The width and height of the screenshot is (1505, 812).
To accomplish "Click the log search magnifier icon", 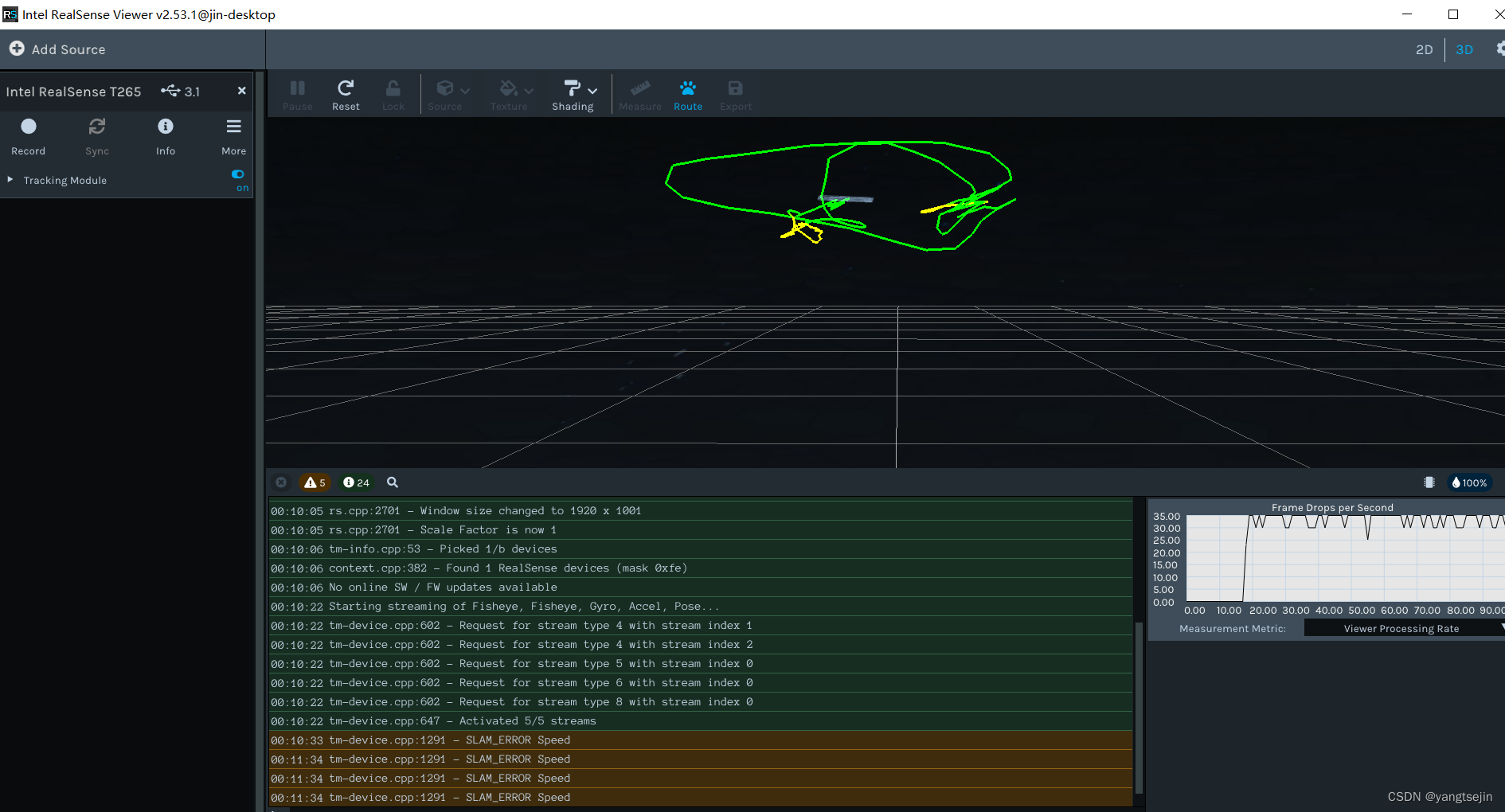I will pos(393,482).
